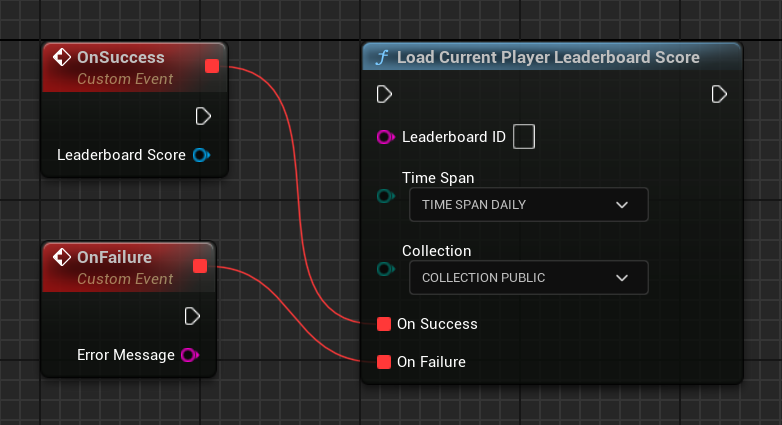Click the red On Success input pin

[384, 324]
